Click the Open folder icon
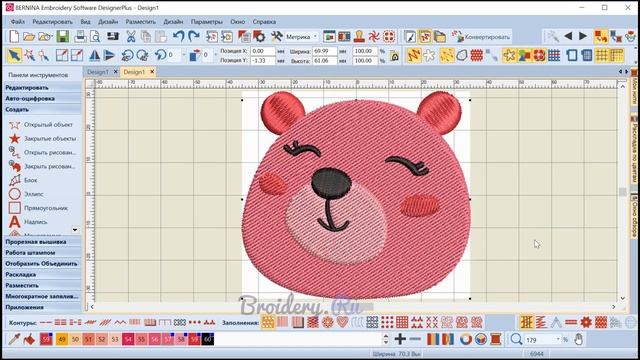 pos(29,37)
